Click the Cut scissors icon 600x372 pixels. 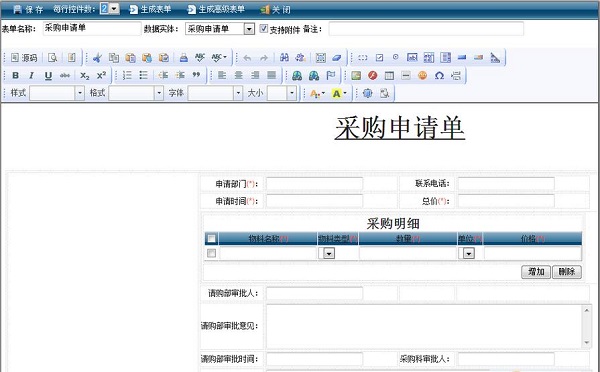tap(97, 58)
